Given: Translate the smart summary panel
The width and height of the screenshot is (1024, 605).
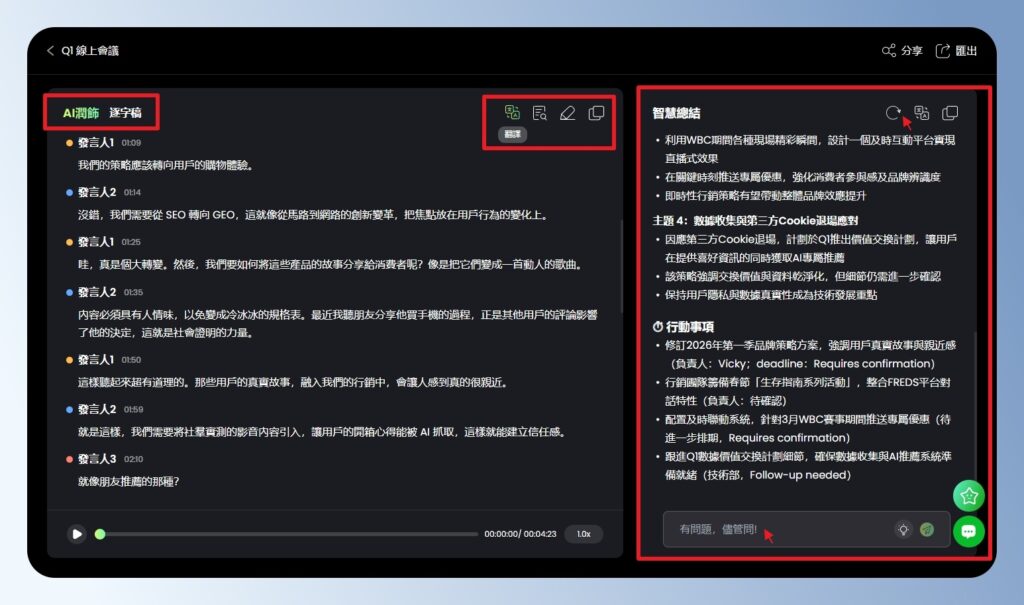Looking at the screenshot, I should (x=922, y=112).
